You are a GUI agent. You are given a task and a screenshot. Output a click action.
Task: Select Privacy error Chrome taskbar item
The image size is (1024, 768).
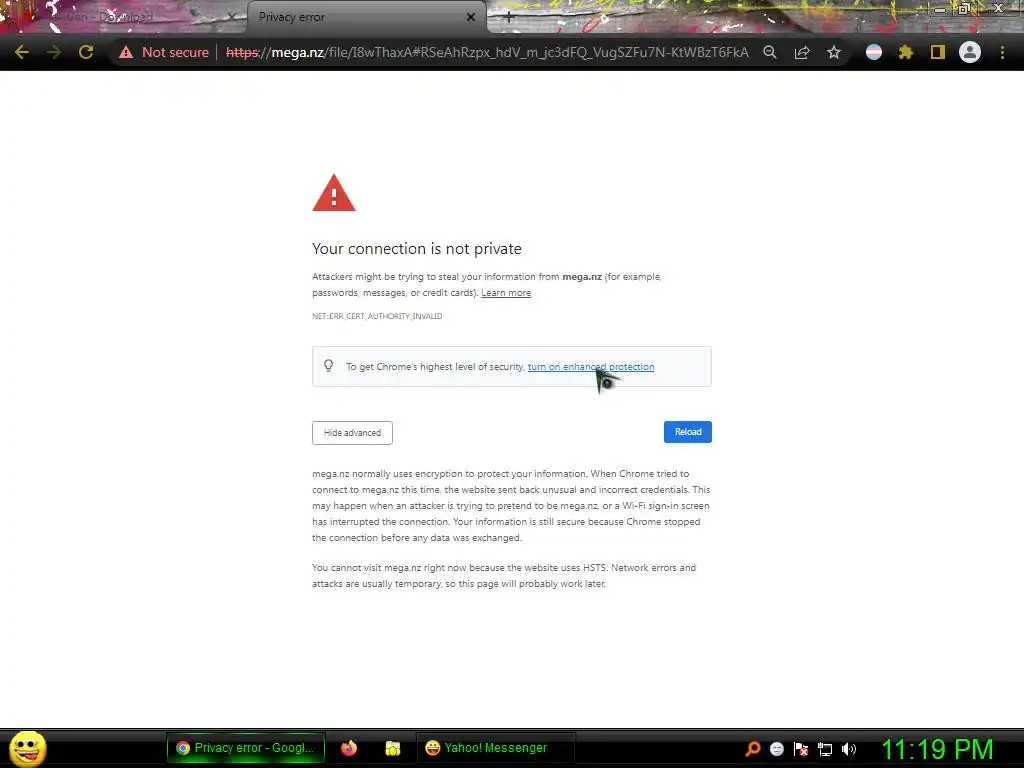tap(246, 748)
